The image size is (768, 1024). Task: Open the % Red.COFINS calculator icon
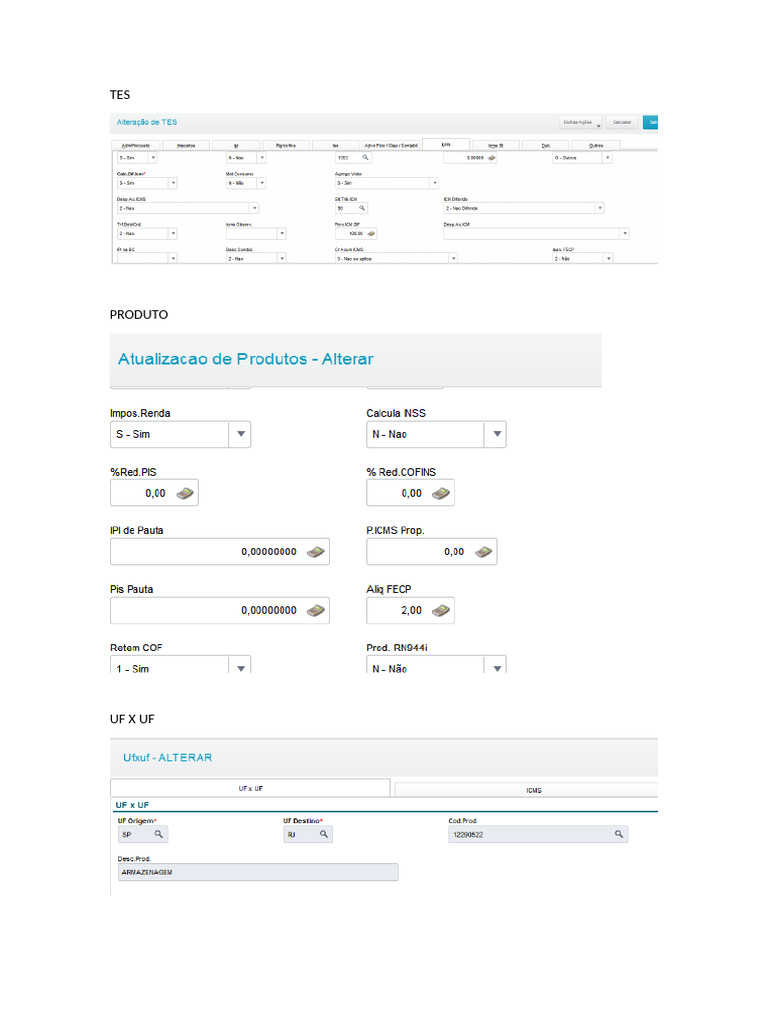pos(440,493)
